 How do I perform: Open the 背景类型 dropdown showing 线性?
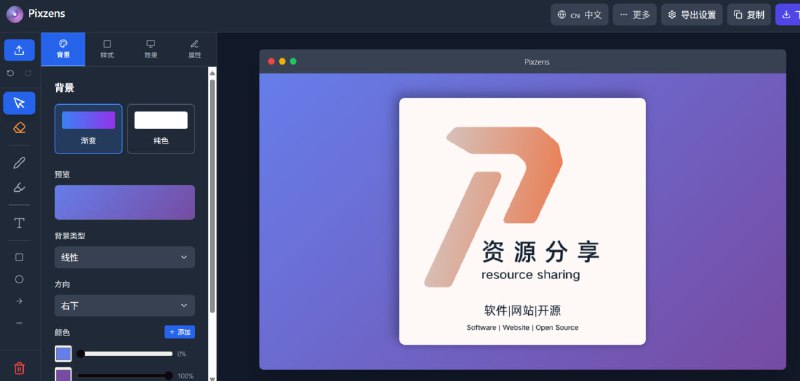click(124, 258)
